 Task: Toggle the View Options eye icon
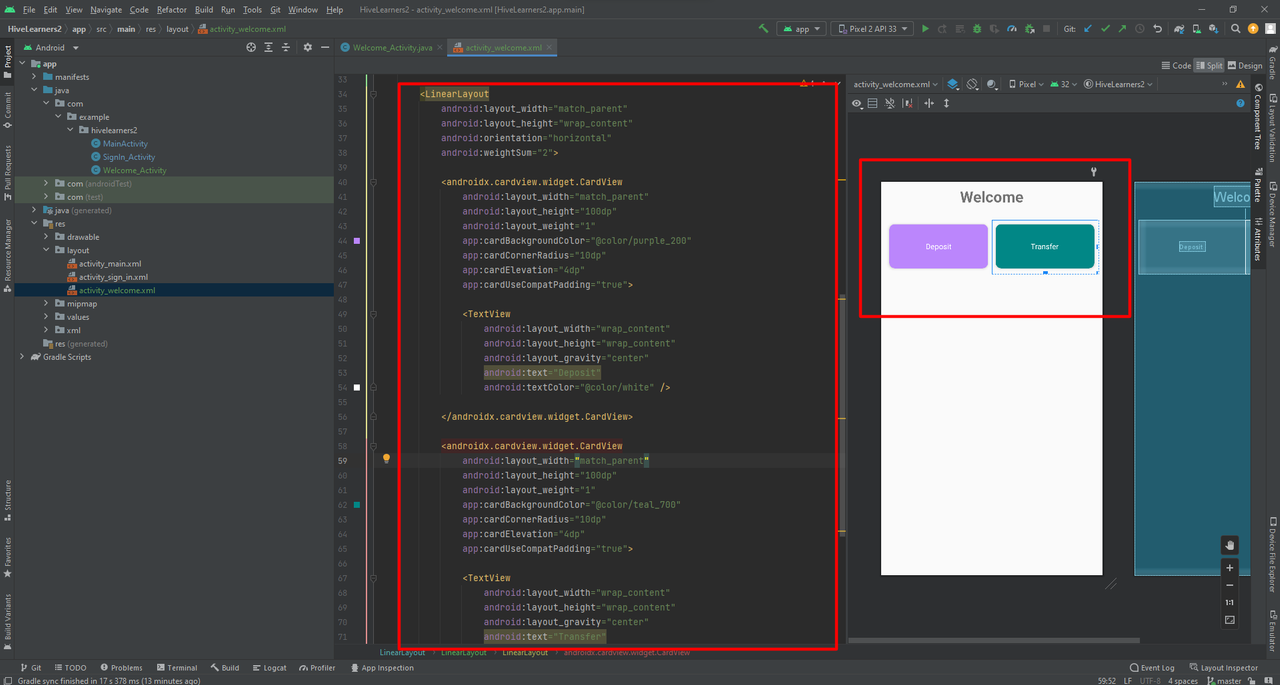tap(857, 103)
